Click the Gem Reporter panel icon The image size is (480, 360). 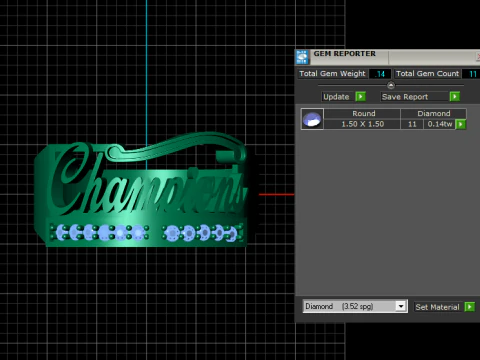tap(302, 57)
